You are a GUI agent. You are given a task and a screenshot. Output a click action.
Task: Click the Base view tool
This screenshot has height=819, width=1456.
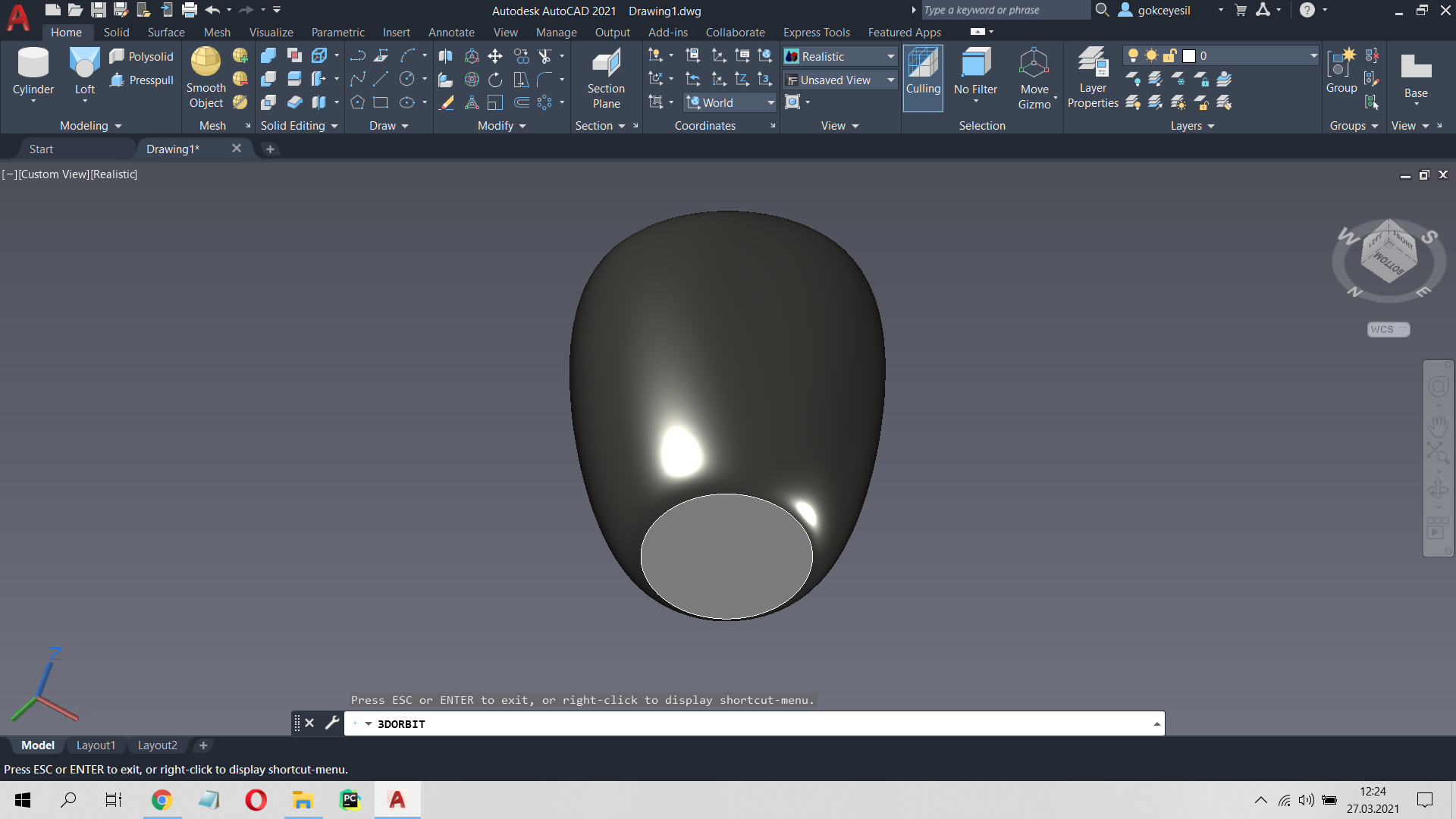1415,76
